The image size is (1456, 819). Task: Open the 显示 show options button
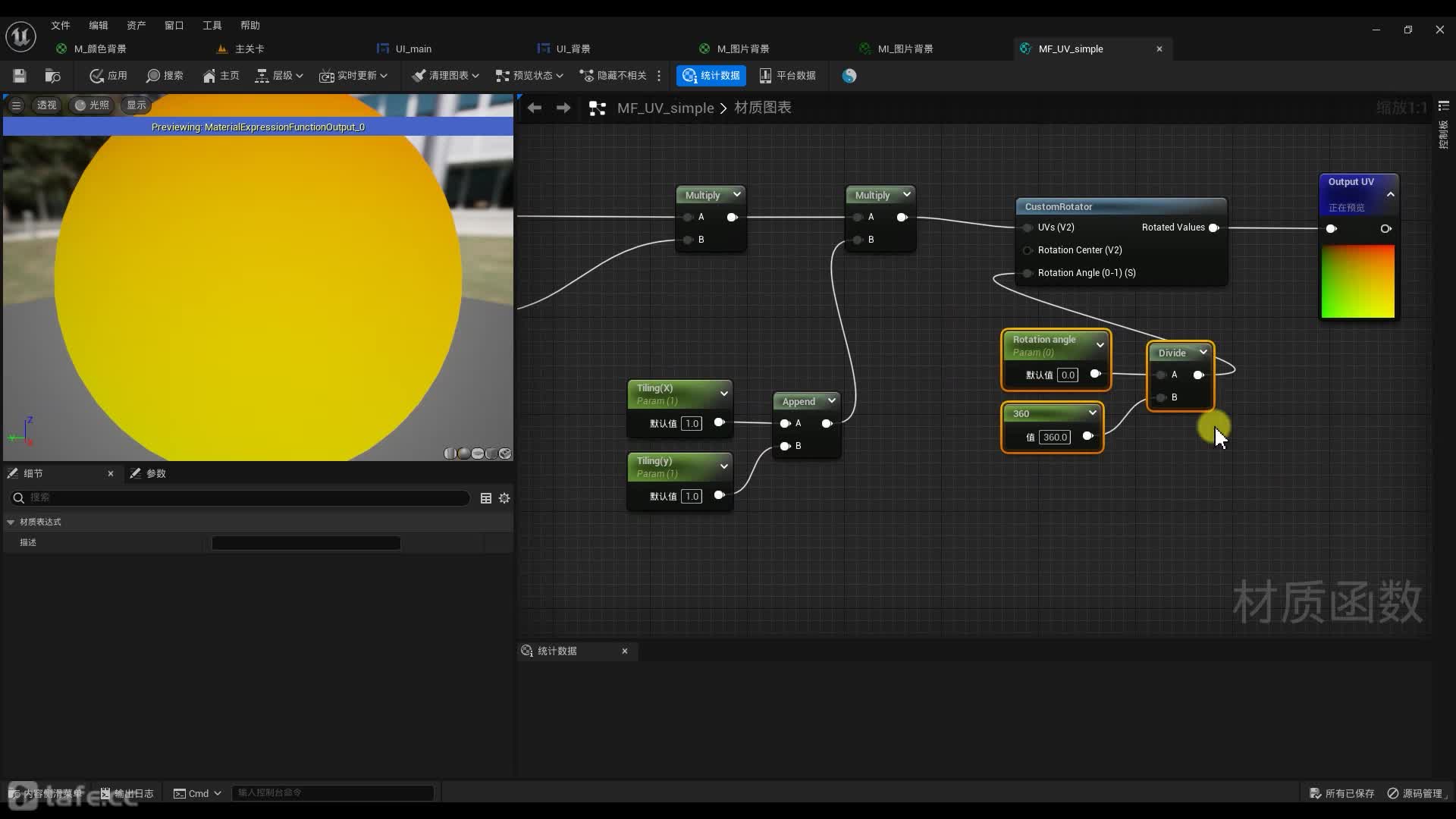tap(136, 105)
